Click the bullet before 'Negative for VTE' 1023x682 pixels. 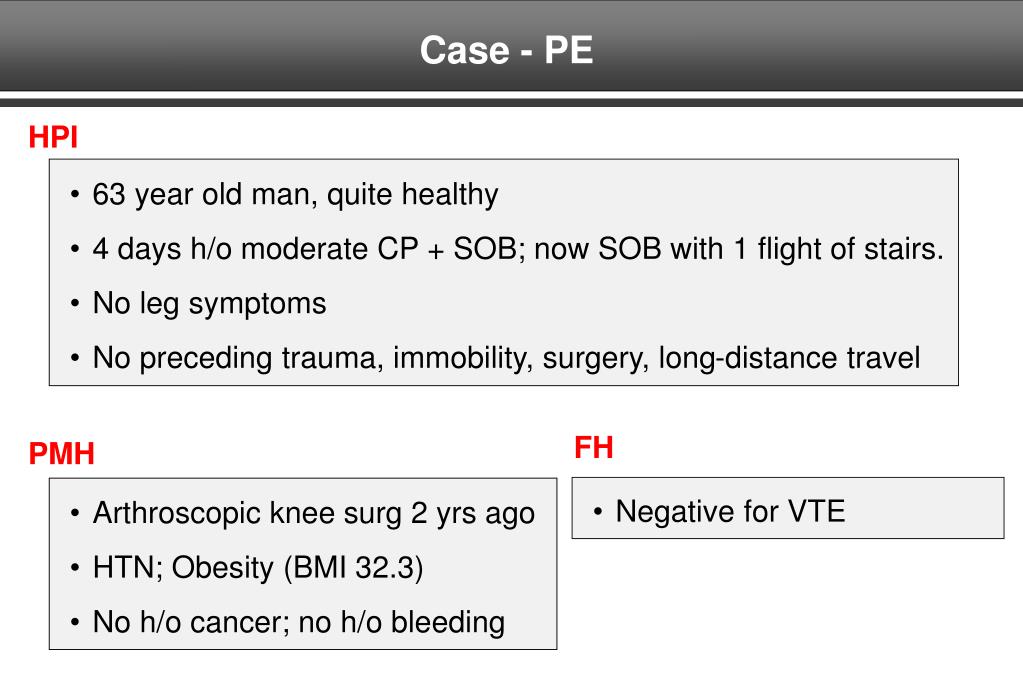[x=598, y=512]
